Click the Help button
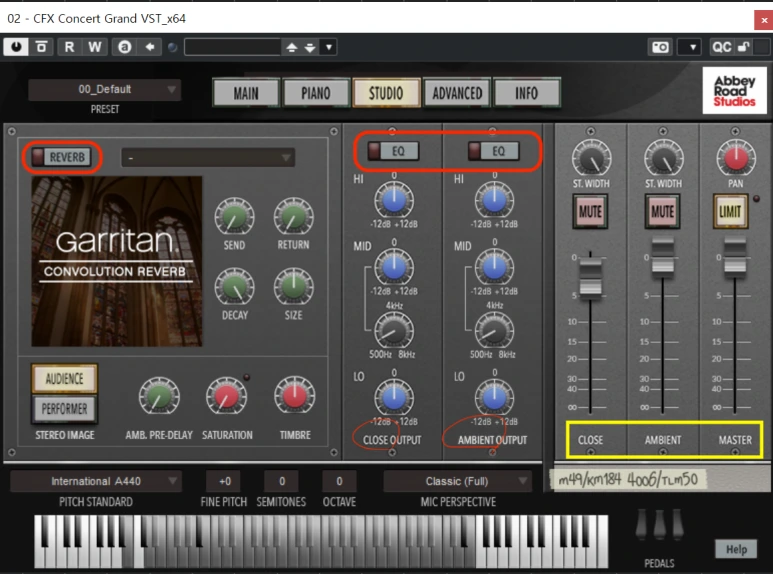This screenshot has width=773, height=574. [736, 549]
